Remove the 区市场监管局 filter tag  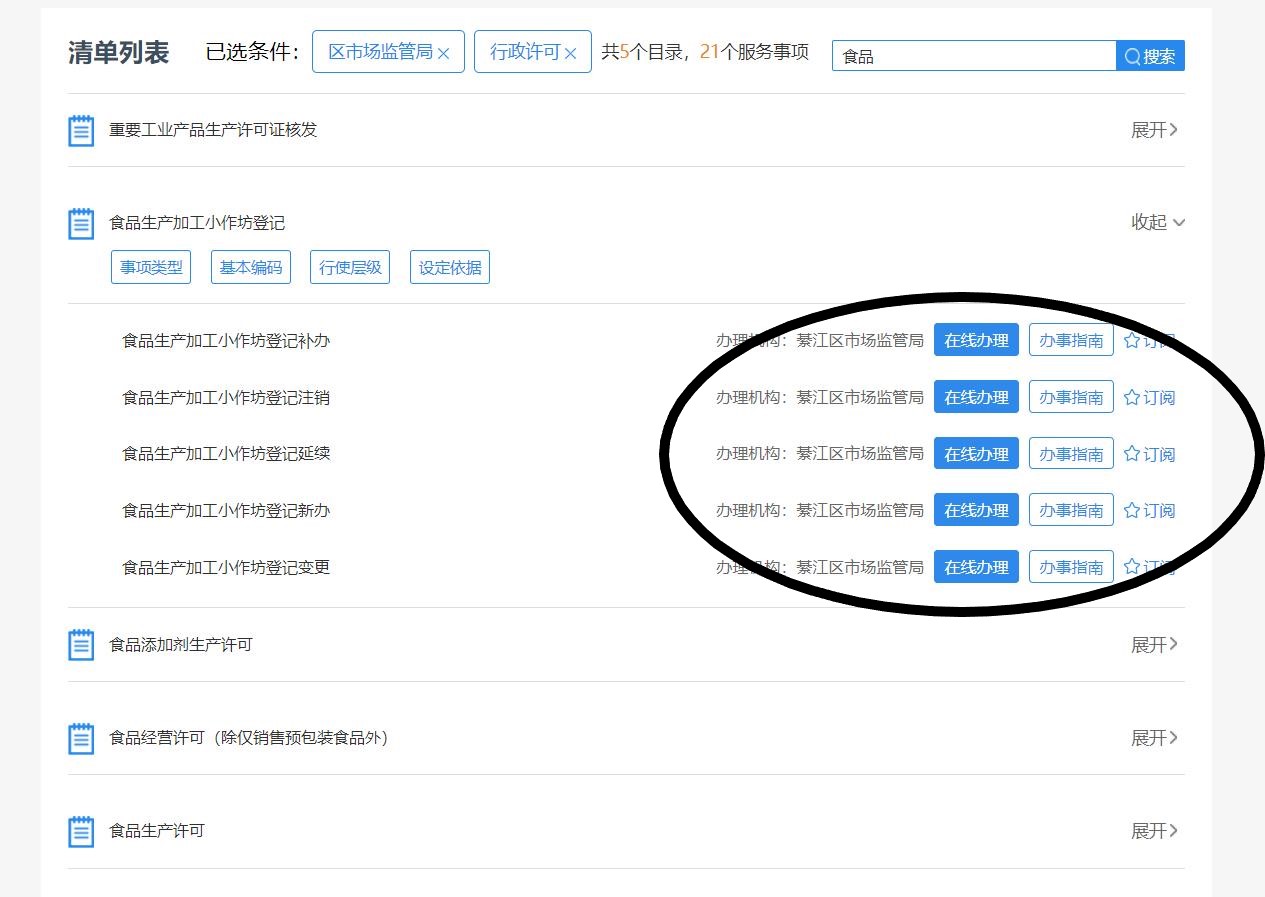pos(444,53)
